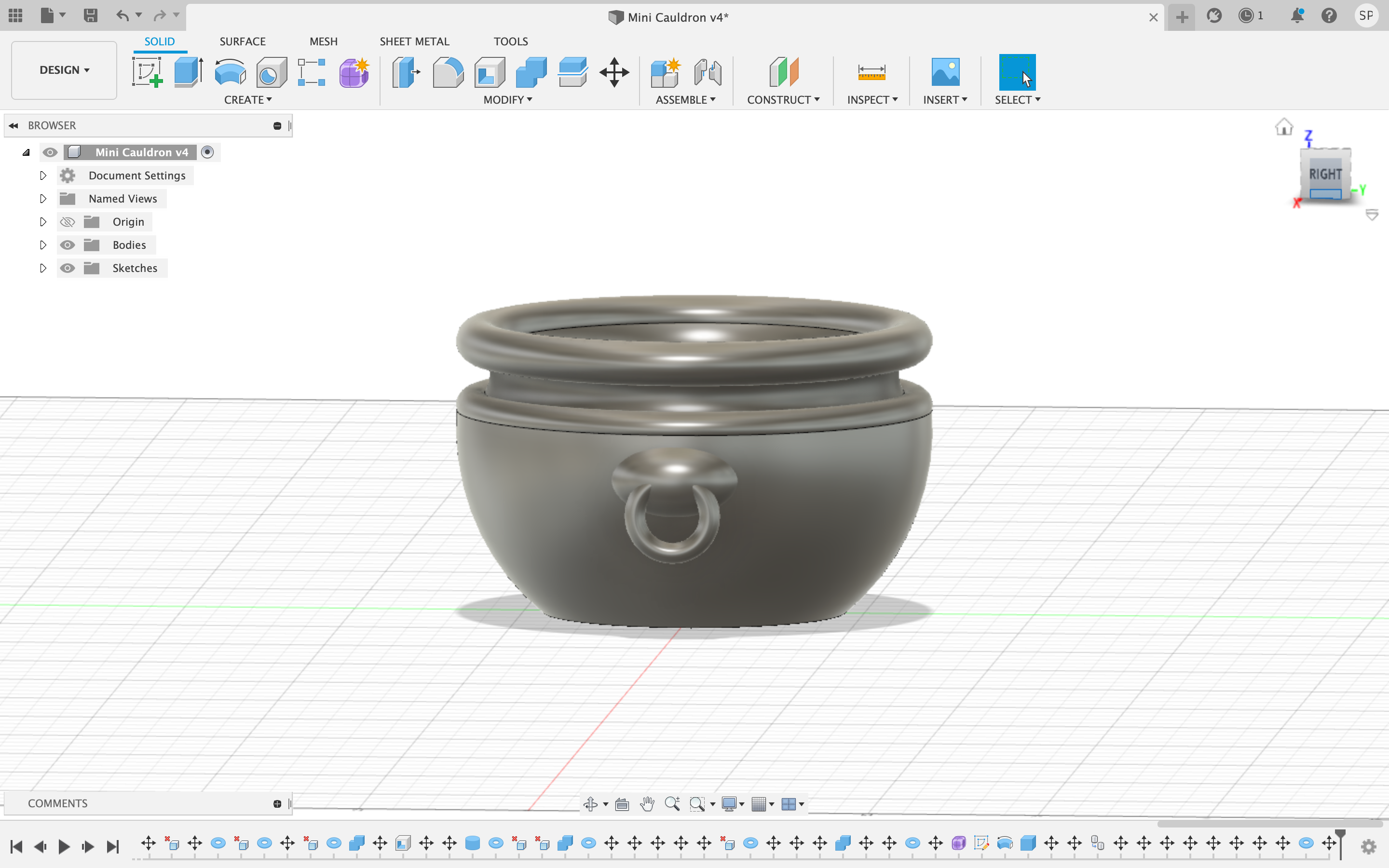Open the CONSTRUCT menu
1389x868 pixels.
783,100
